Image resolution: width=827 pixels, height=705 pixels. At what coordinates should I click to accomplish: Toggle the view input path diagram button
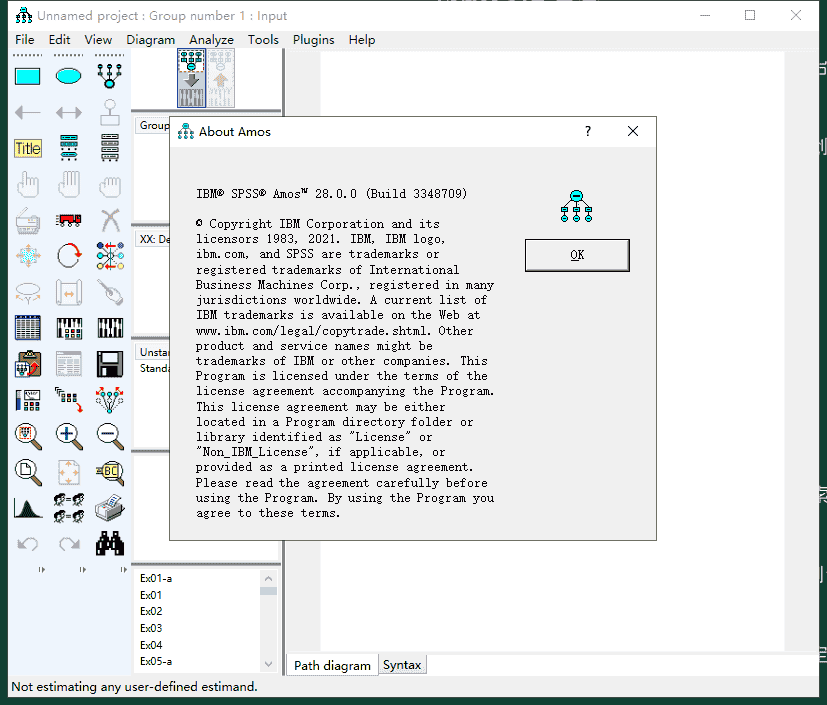point(191,78)
